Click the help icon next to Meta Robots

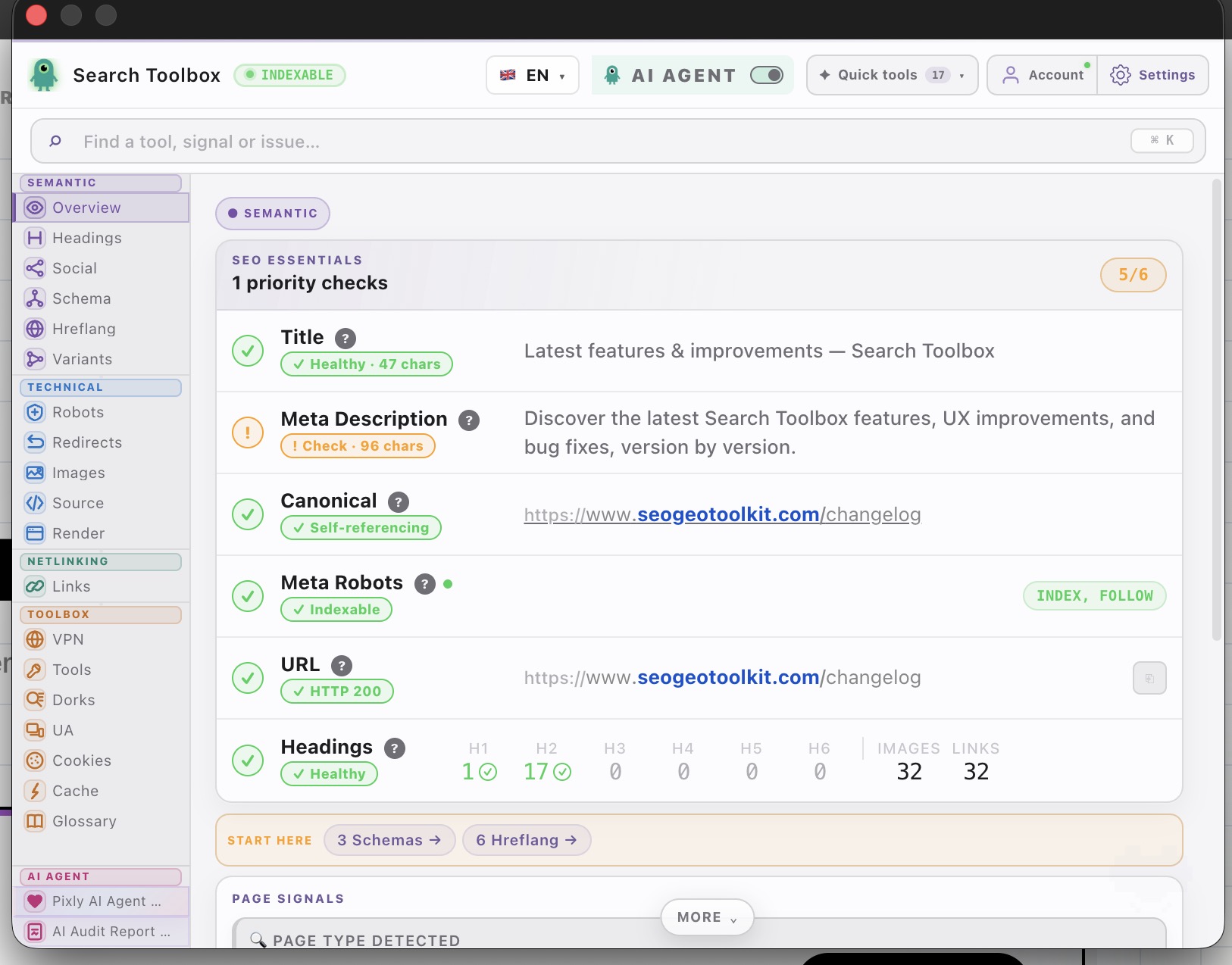pyautogui.click(x=425, y=583)
